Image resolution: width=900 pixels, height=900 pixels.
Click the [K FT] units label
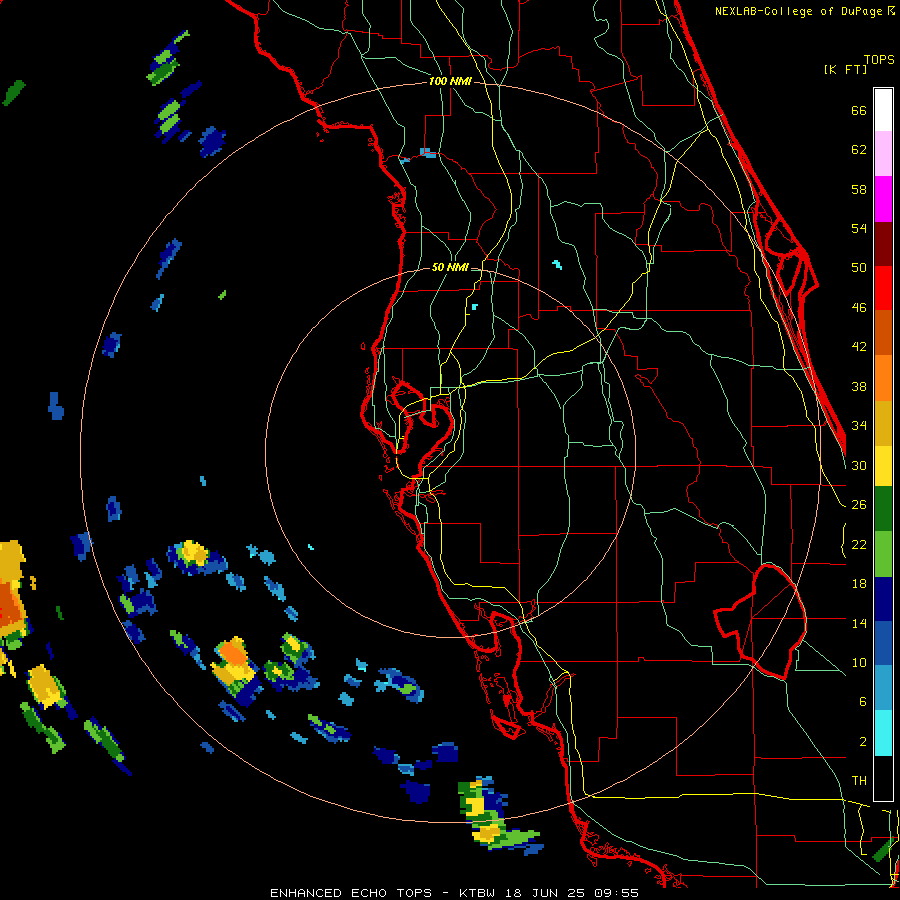tap(845, 69)
